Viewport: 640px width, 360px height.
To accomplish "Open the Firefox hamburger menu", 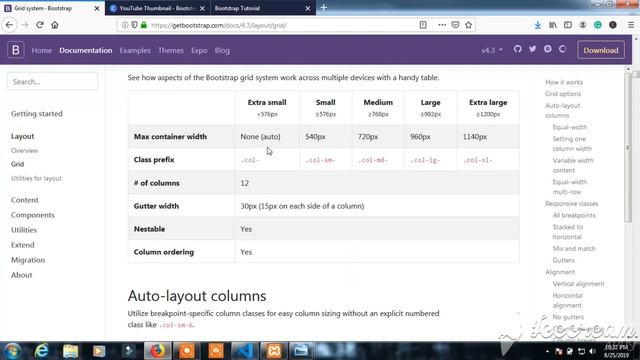I will [631, 25].
